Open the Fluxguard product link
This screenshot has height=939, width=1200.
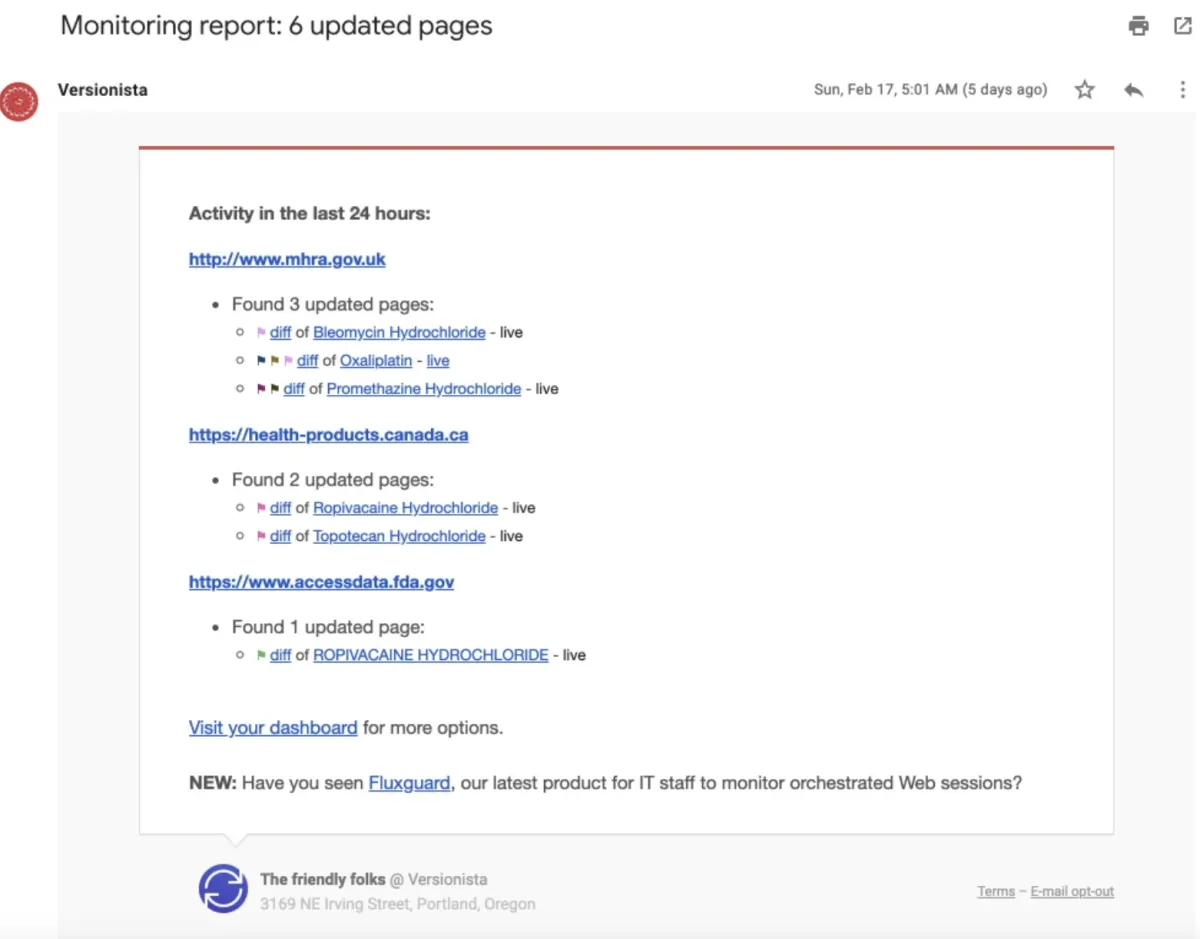click(x=409, y=783)
